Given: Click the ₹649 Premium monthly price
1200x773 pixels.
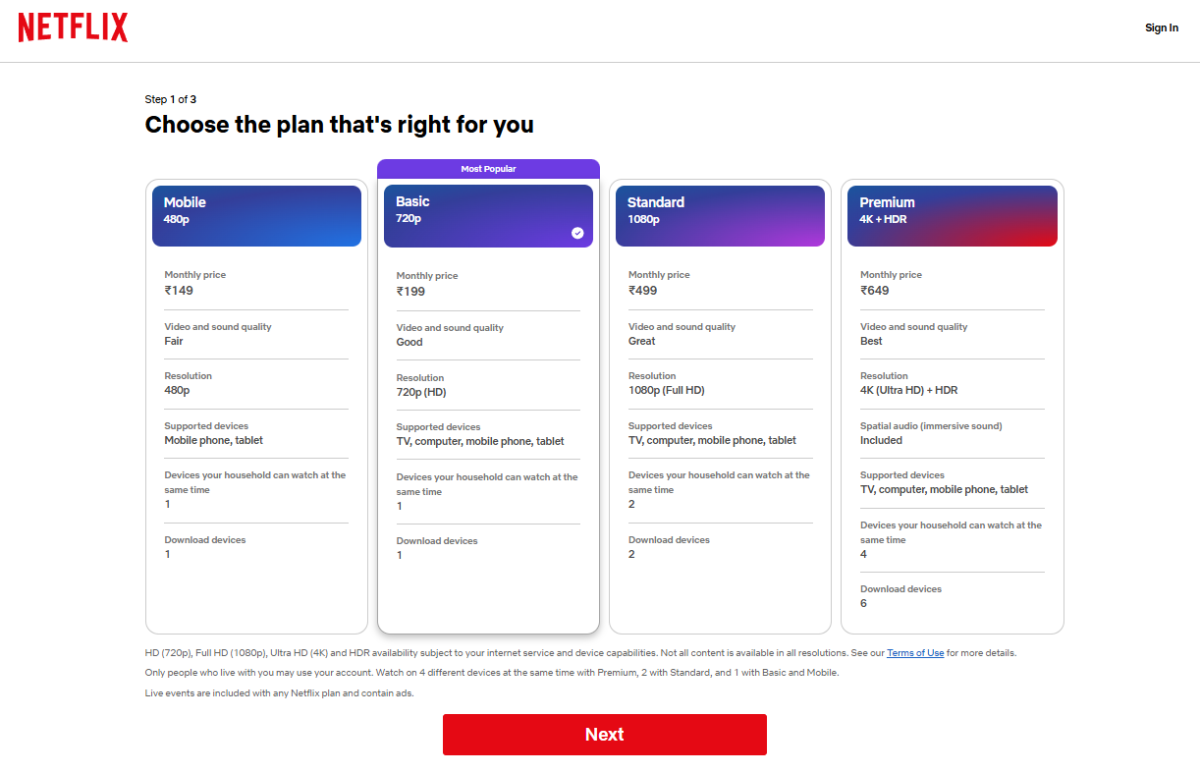Looking at the screenshot, I should click(x=877, y=290).
